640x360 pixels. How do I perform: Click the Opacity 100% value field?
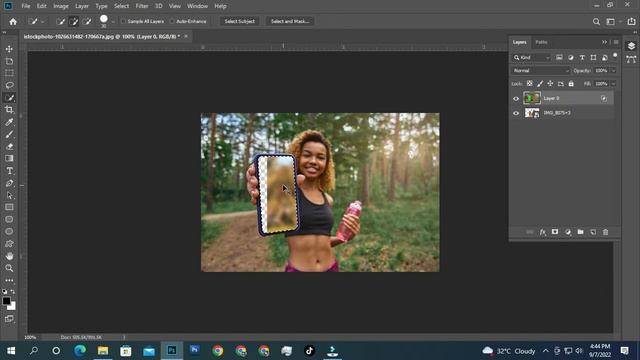coord(602,71)
